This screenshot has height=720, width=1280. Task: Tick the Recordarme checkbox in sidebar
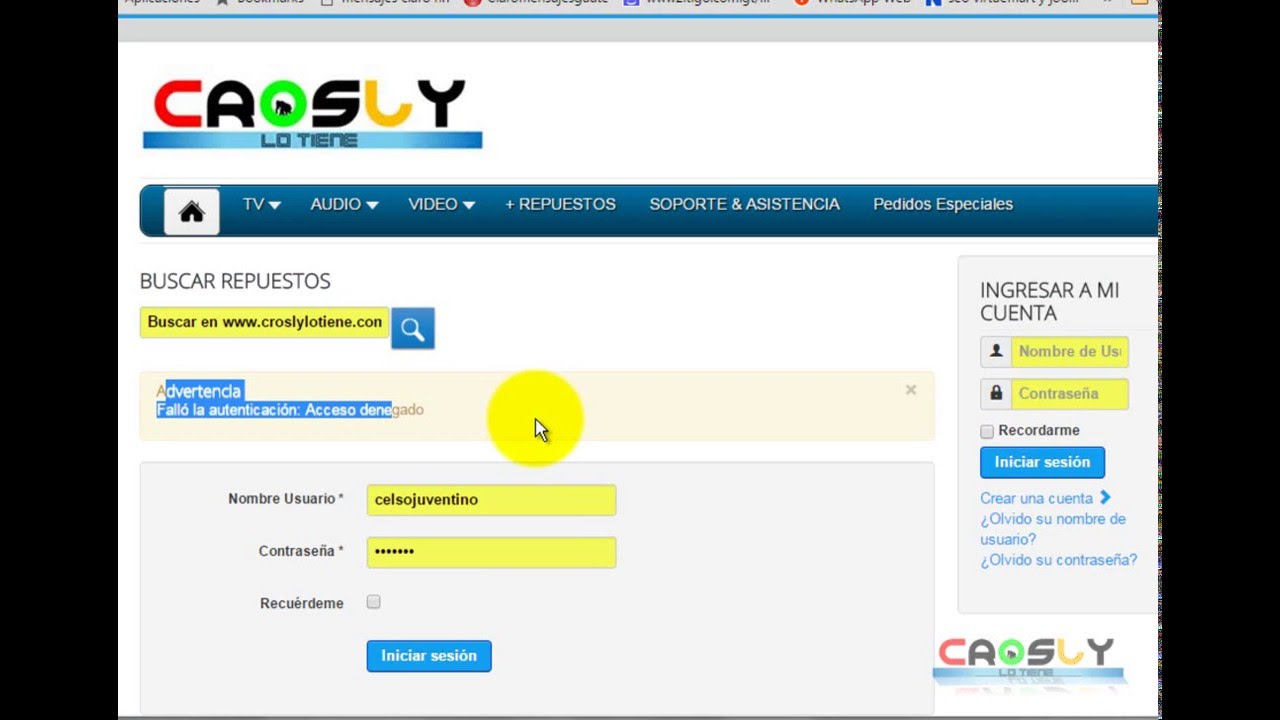[987, 431]
